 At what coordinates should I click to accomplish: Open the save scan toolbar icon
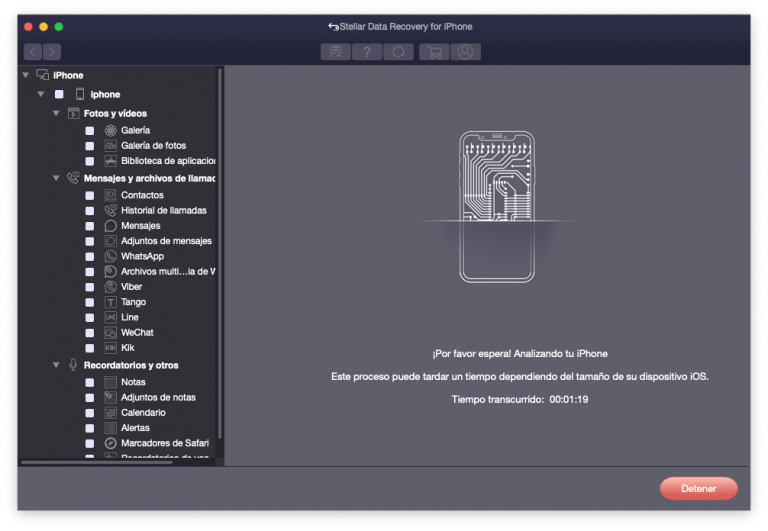click(x=336, y=51)
